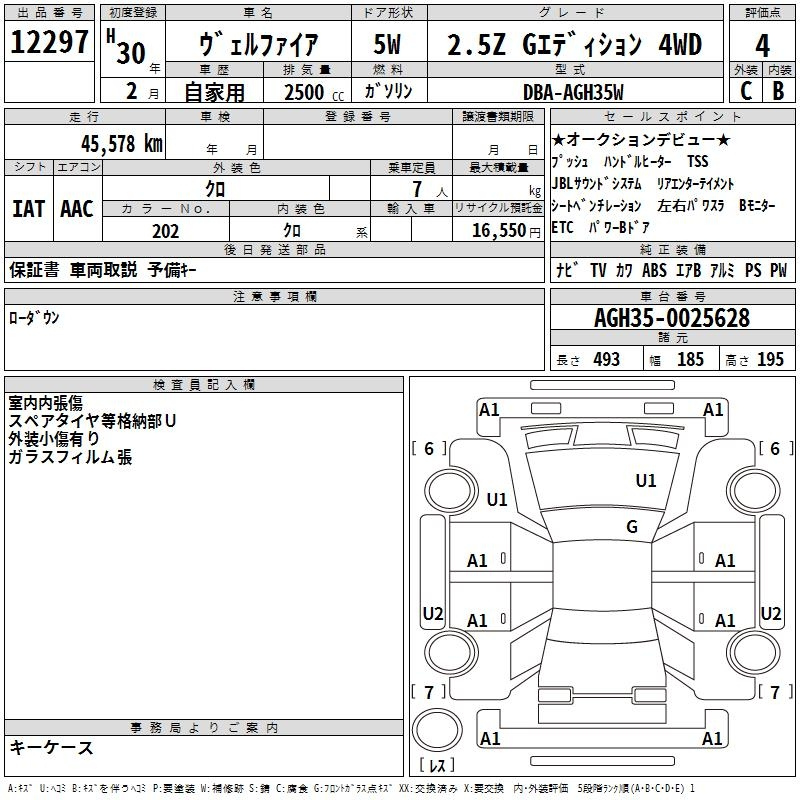Viewport: 800px width, 800px height.
Task: Select displacement value 2500 cc
Action: tap(314, 92)
